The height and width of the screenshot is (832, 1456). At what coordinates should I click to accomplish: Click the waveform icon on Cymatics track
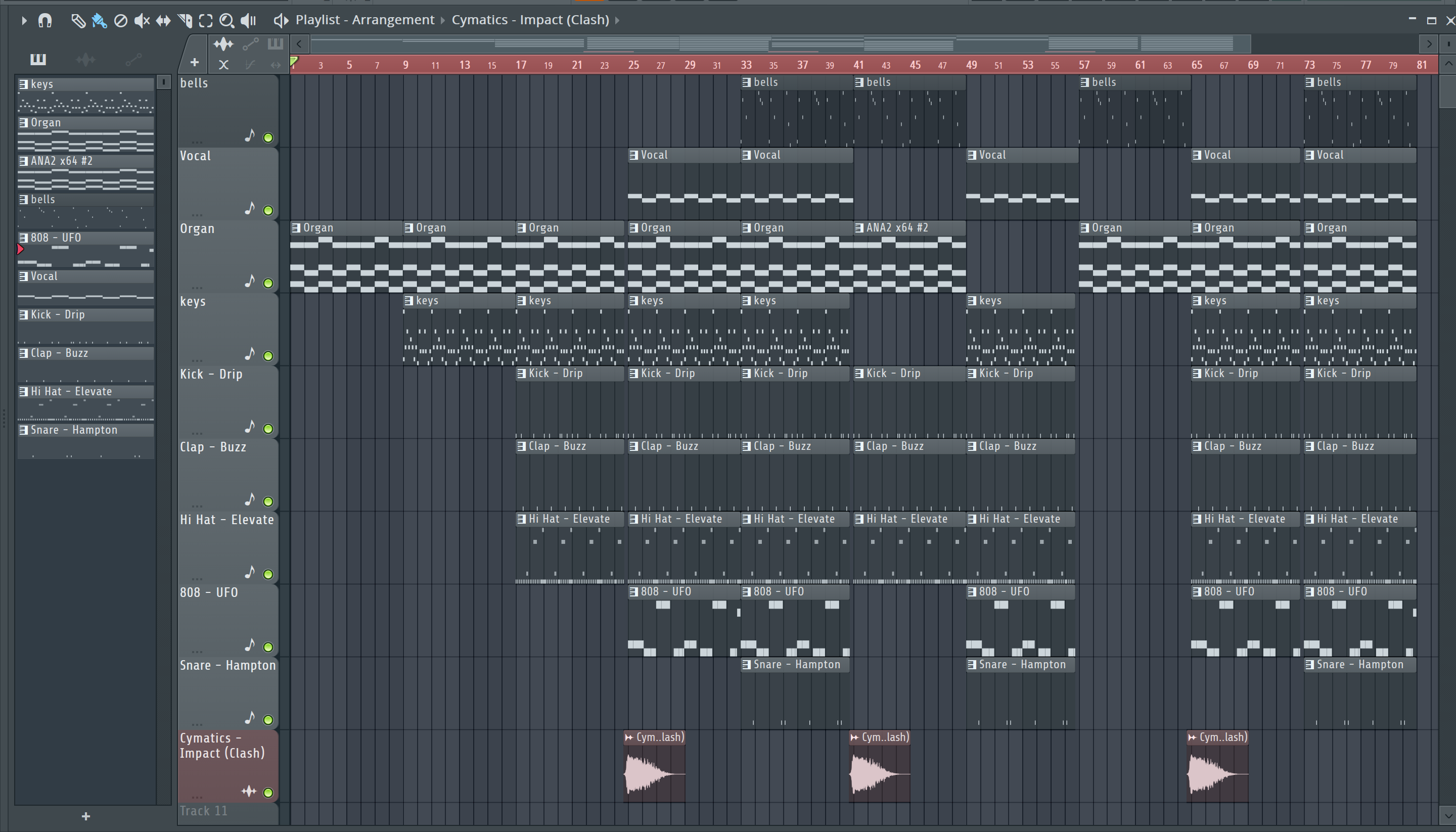point(249,791)
